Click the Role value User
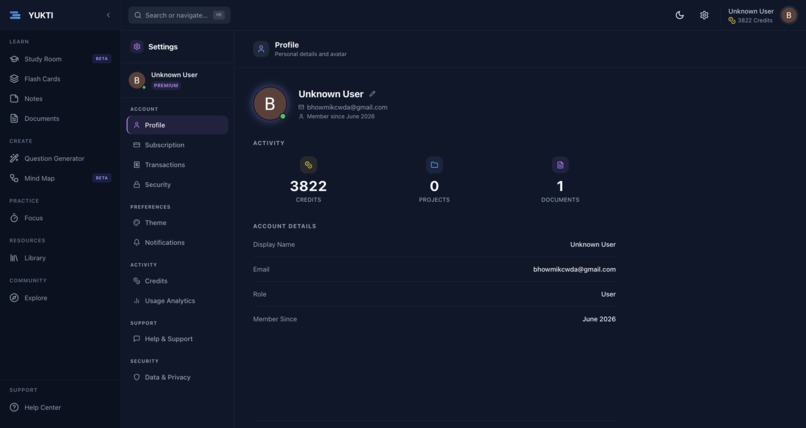The width and height of the screenshot is (806, 428). click(608, 294)
